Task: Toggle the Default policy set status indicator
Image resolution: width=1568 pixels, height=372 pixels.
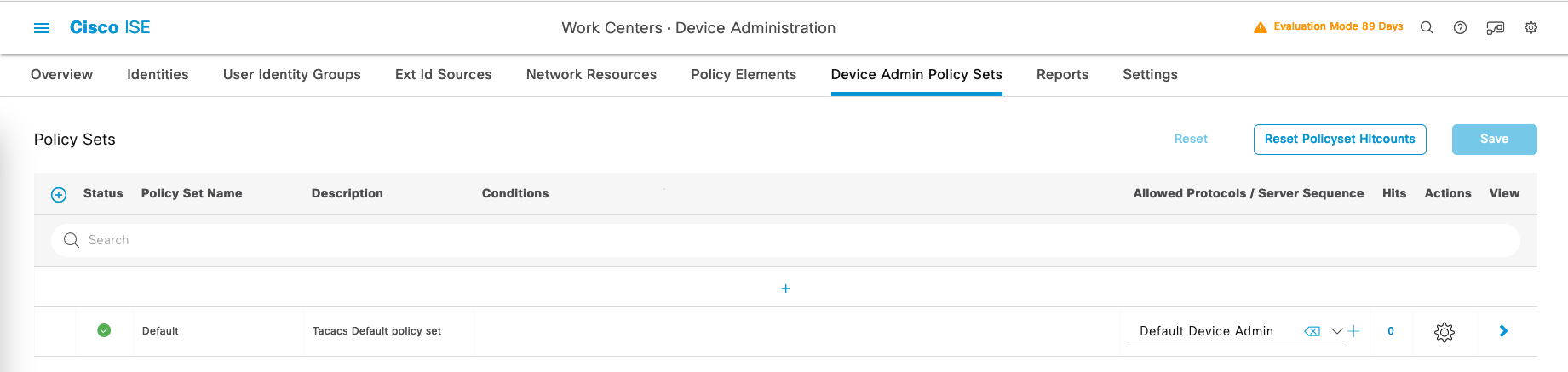Action: (x=104, y=330)
